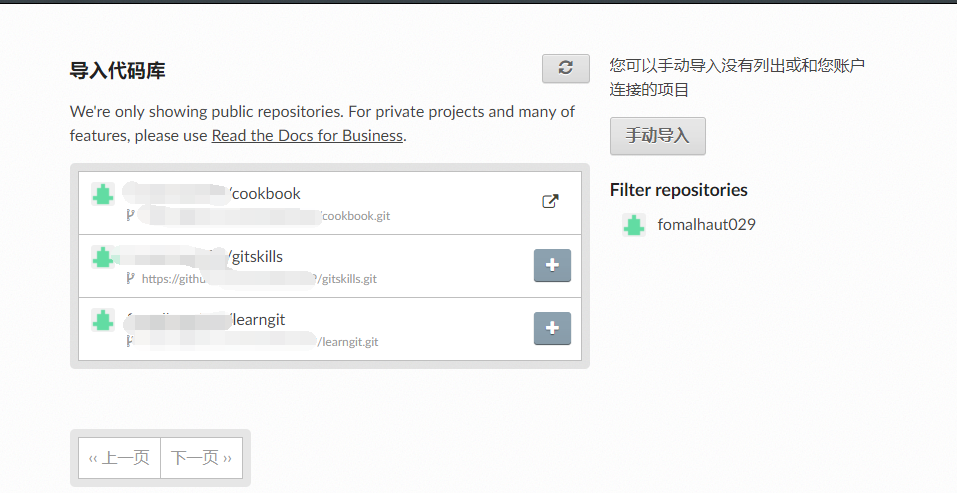Add the gitskills repository with plus button
This screenshot has width=957, height=493.
552,265
